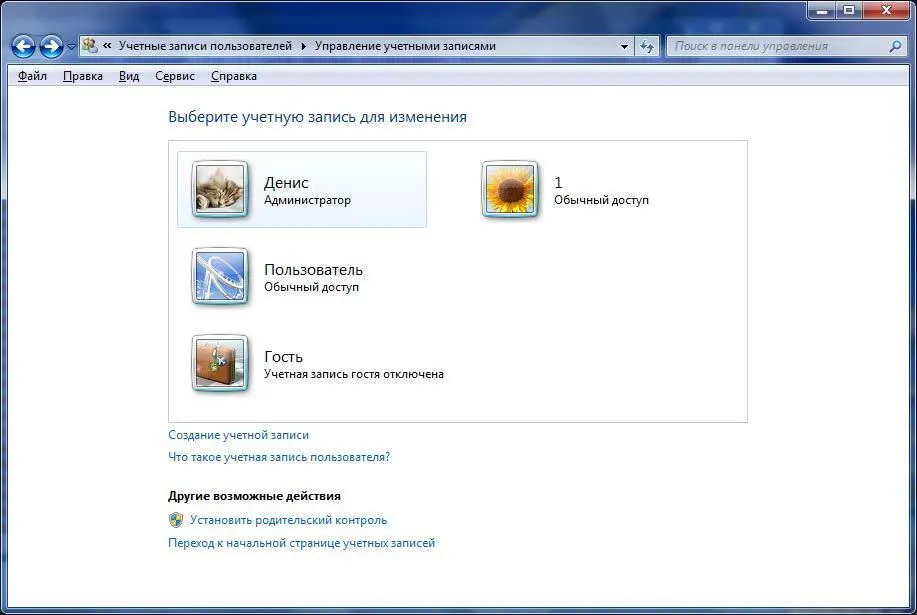
Task: Open the recent pages dropdown arrow
Action: pos(71,47)
